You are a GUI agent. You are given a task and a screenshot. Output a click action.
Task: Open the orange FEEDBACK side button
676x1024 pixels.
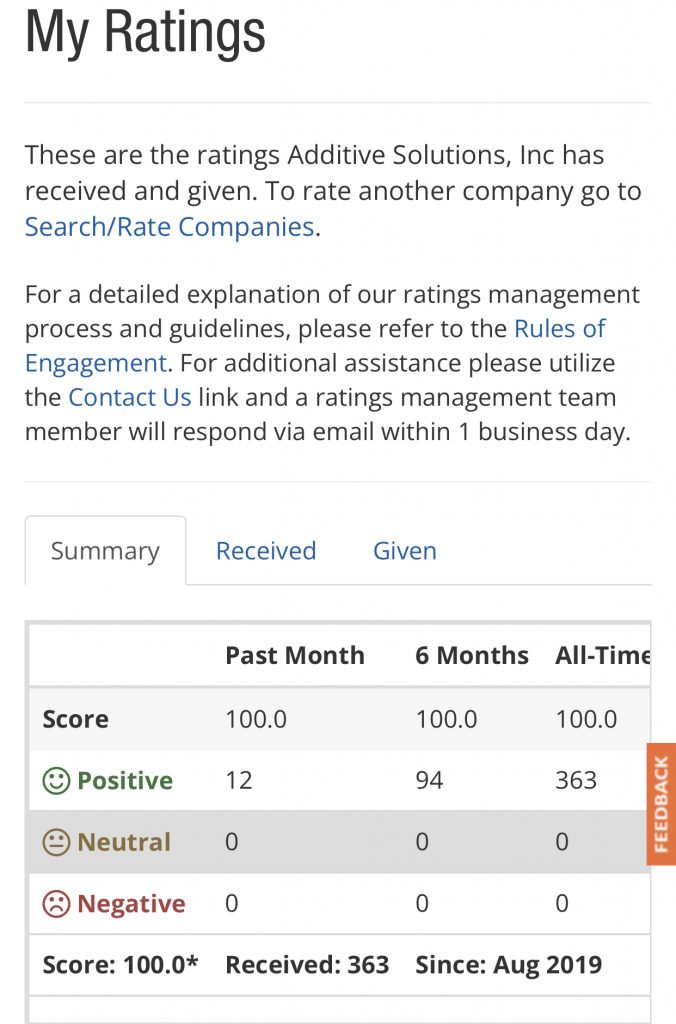pyautogui.click(x=661, y=804)
